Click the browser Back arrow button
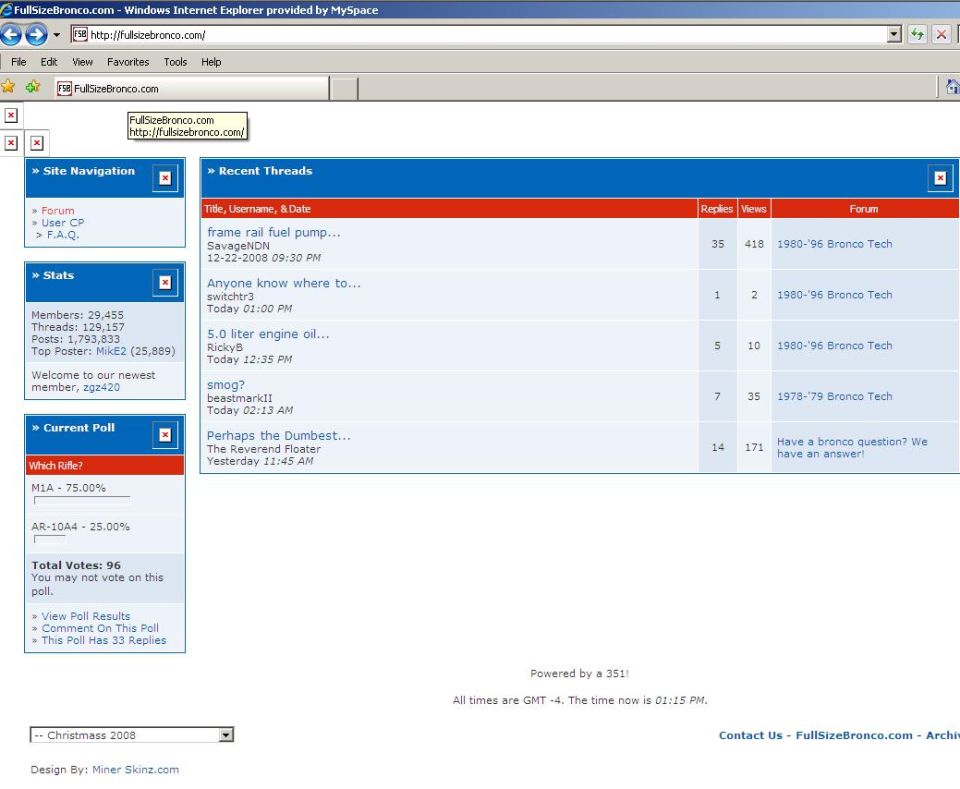 [x=10, y=35]
